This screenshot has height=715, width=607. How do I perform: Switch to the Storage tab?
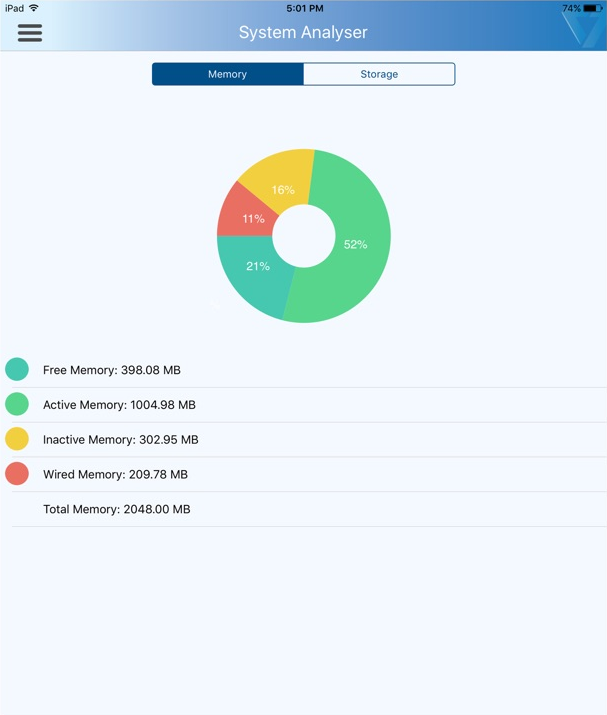pyautogui.click(x=379, y=74)
